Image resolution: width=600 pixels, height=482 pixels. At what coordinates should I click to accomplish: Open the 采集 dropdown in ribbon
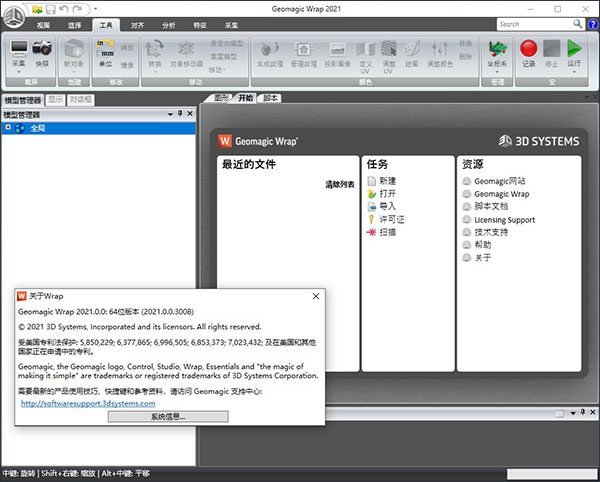click(x=19, y=69)
